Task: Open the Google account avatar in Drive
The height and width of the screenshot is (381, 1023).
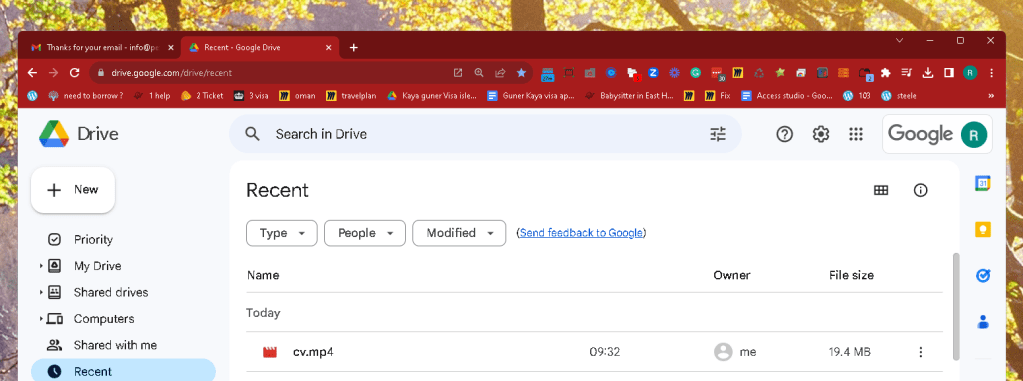Action: coord(973,134)
